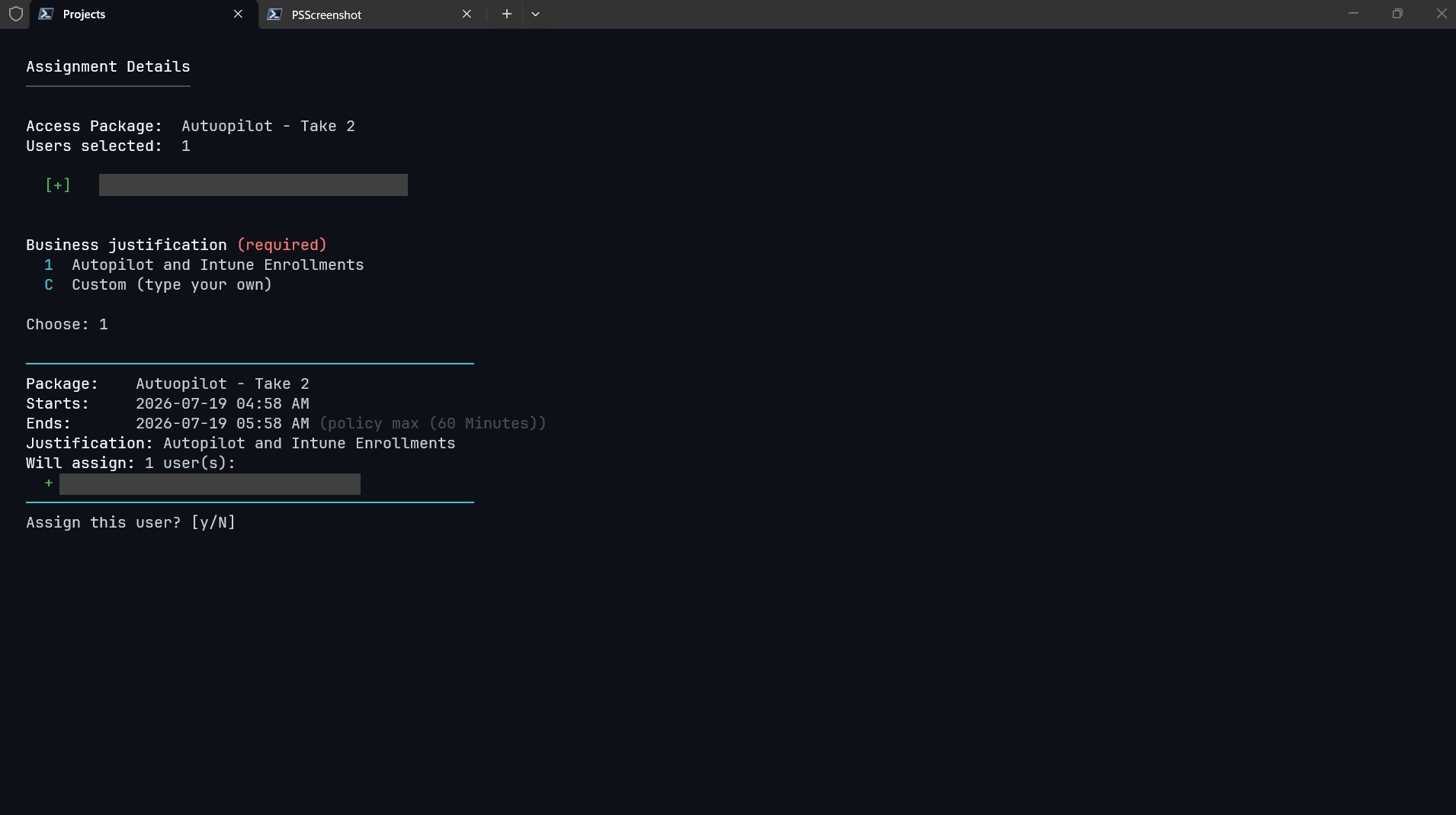Click '(policy max (60 Minutes))' note
The image size is (1456, 815).
(432, 424)
